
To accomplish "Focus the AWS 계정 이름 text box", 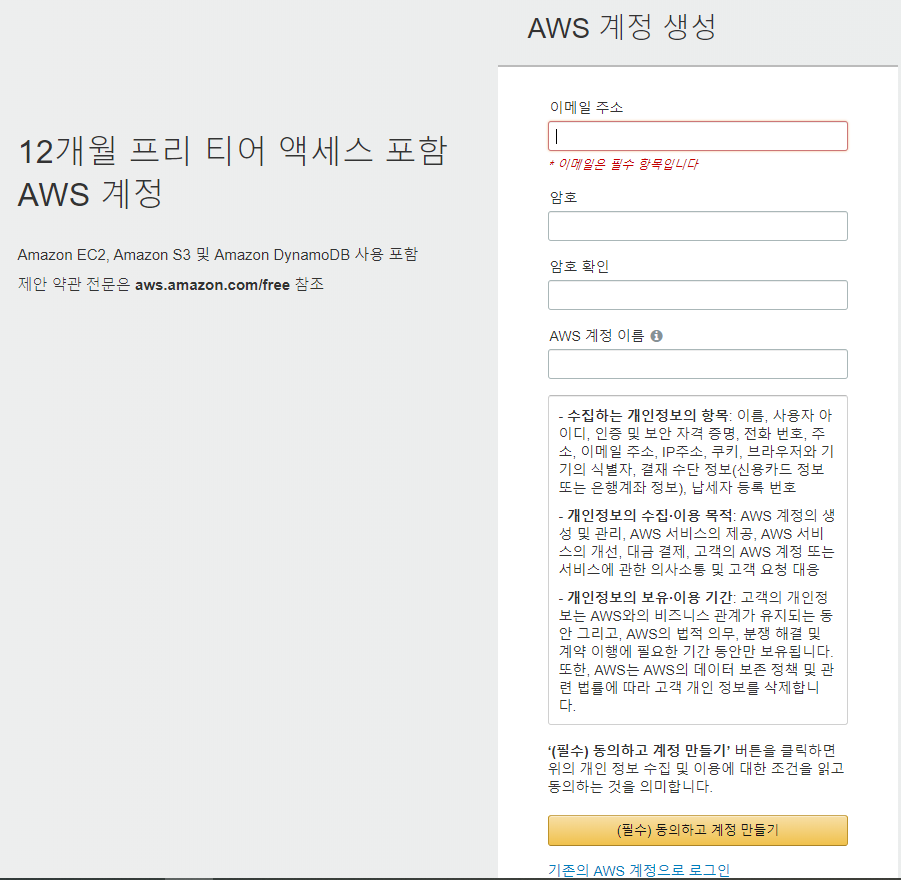I will click(x=697, y=363).
